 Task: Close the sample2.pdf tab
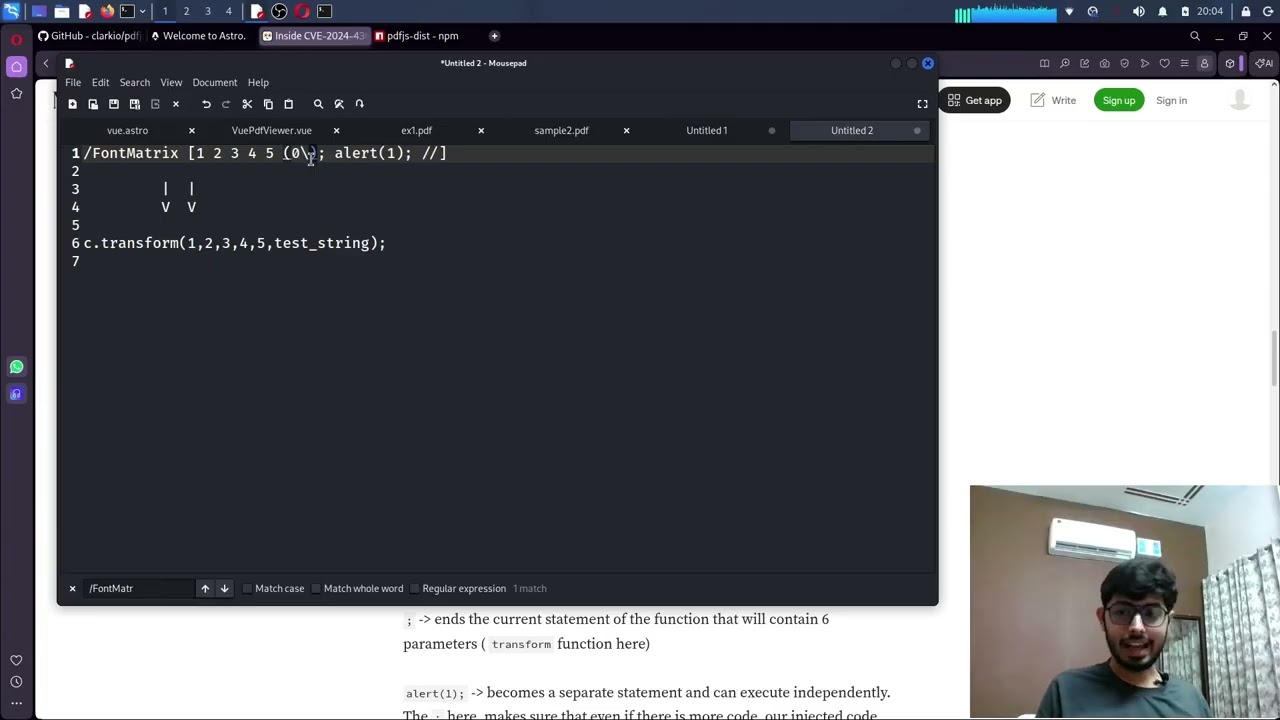pyautogui.click(x=626, y=130)
